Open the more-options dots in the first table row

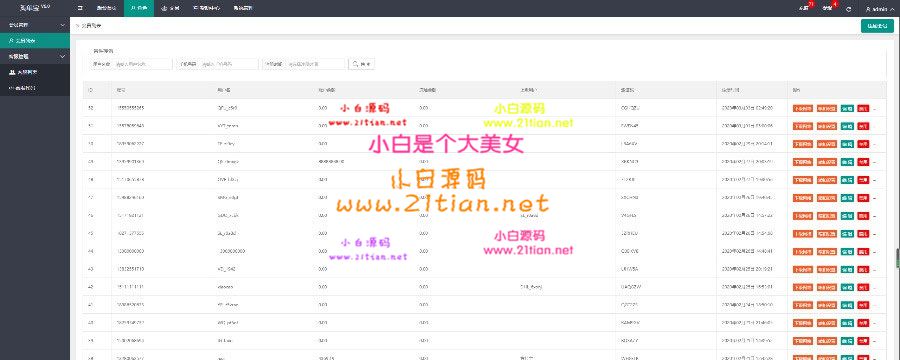[x=874, y=108]
